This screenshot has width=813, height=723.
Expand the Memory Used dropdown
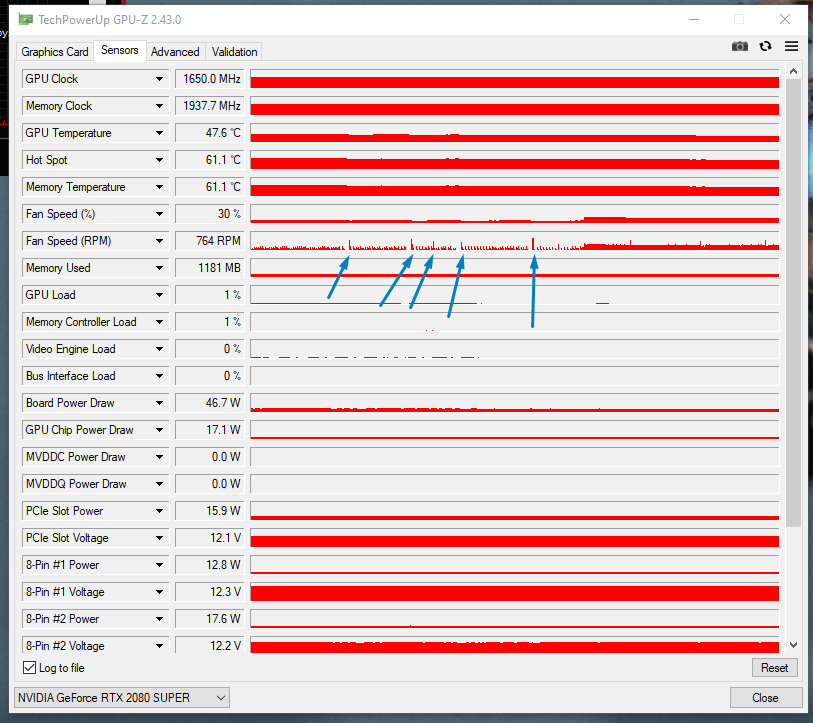pyautogui.click(x=159, y=268)
